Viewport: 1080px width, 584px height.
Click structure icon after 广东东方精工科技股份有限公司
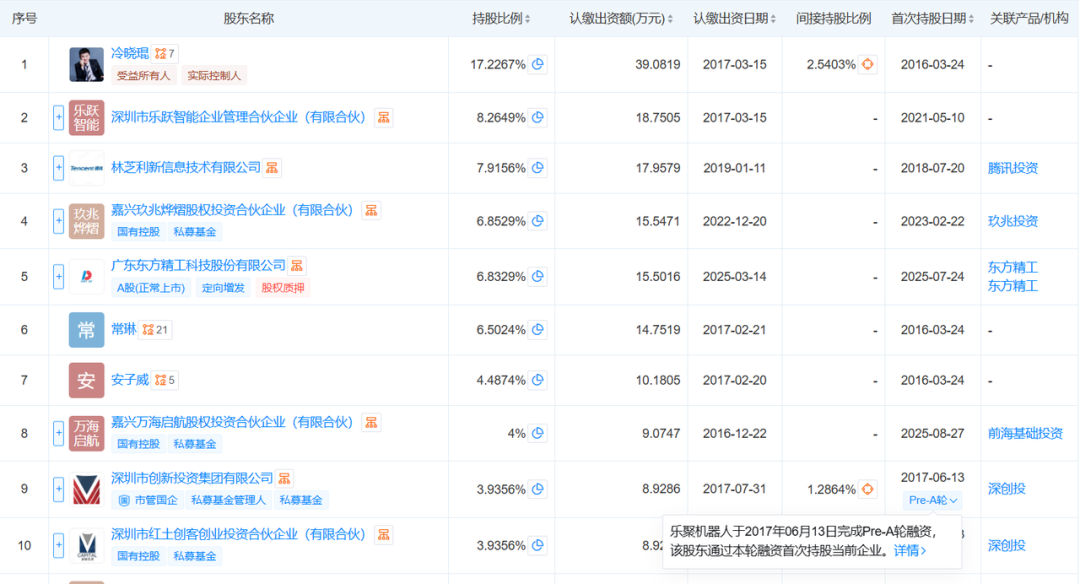pyautogui.click(x=297, y=266)
